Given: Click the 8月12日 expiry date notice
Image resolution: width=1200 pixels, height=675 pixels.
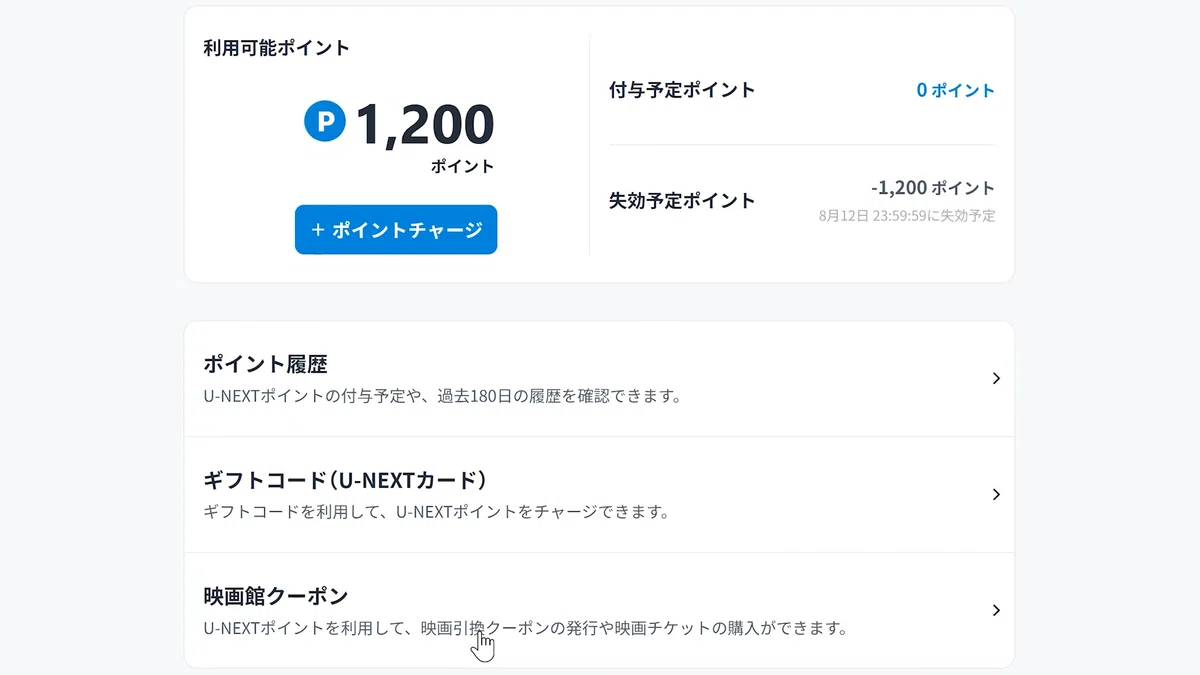Looking at the screenshot, I should point(907,215).
